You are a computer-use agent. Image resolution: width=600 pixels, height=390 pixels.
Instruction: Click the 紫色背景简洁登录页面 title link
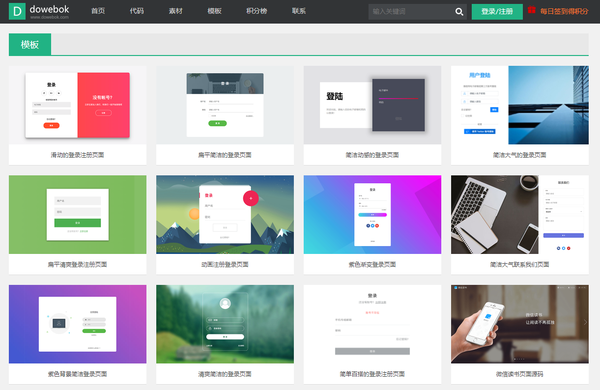(78, 374)
